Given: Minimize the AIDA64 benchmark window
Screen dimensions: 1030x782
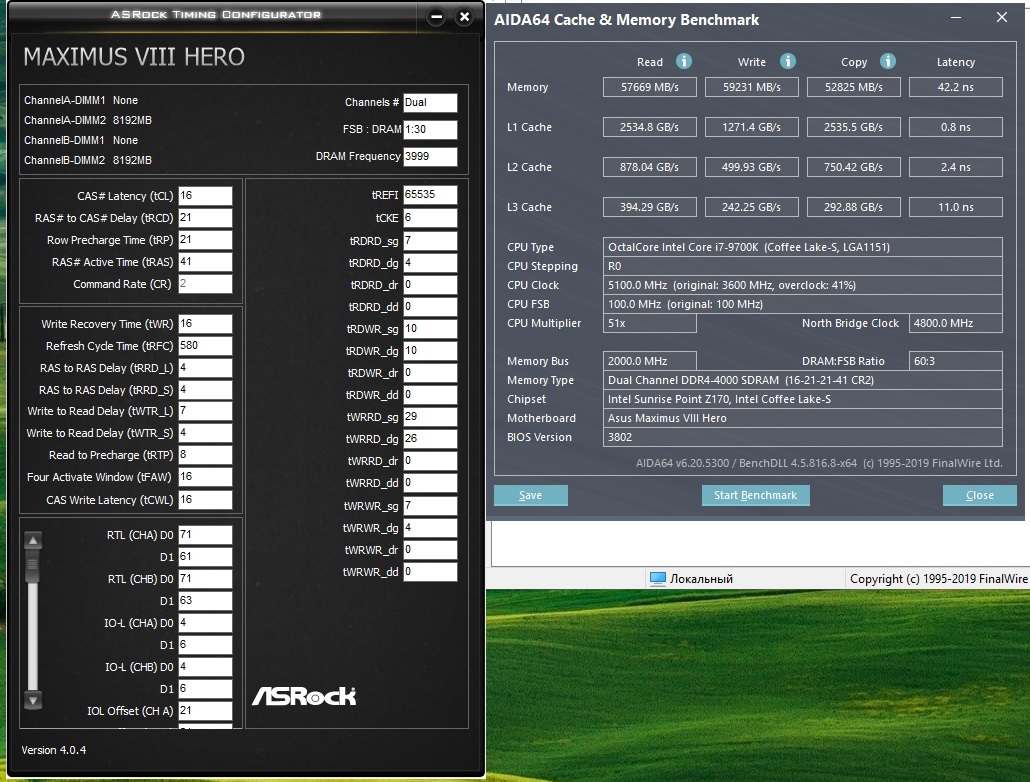Looking at the screenshot, I should tap(956, 18).
